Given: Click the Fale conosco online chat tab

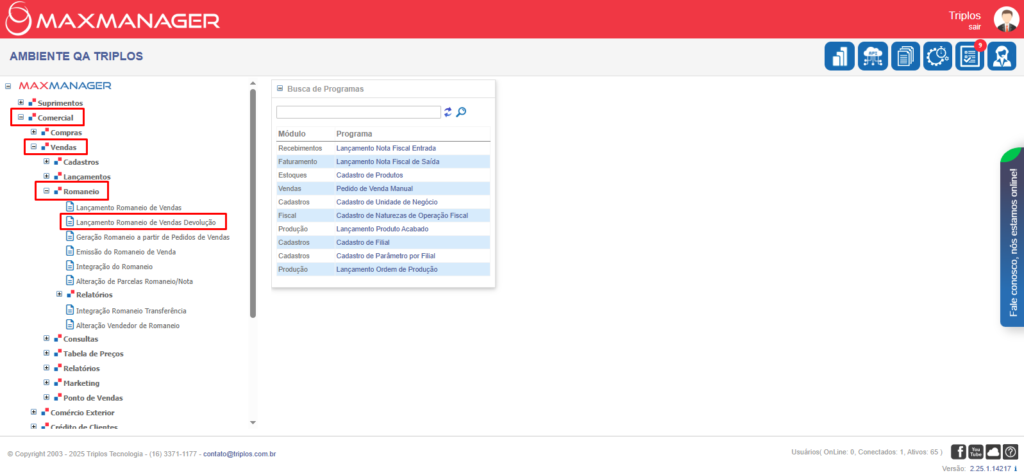Looking at the screenshot, I should coord(1012,240).
